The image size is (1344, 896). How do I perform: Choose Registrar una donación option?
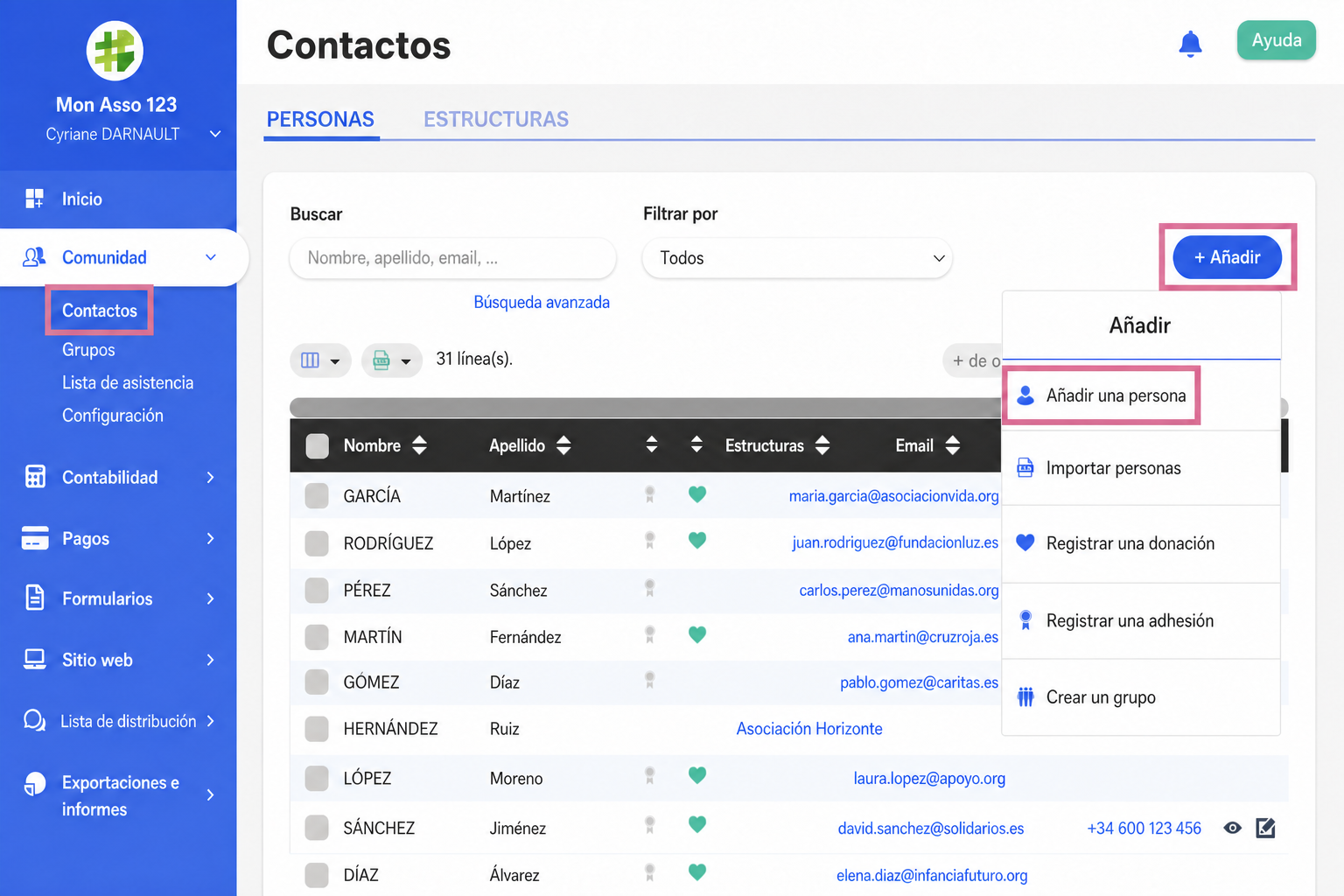[x=1141, y=543]
